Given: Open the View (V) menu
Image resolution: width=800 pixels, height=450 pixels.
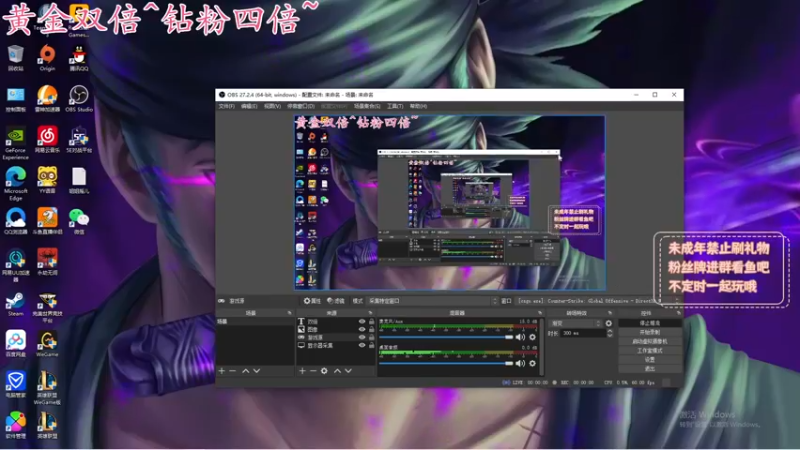Looking at the screenshot, I should click(x=272, y=106).
